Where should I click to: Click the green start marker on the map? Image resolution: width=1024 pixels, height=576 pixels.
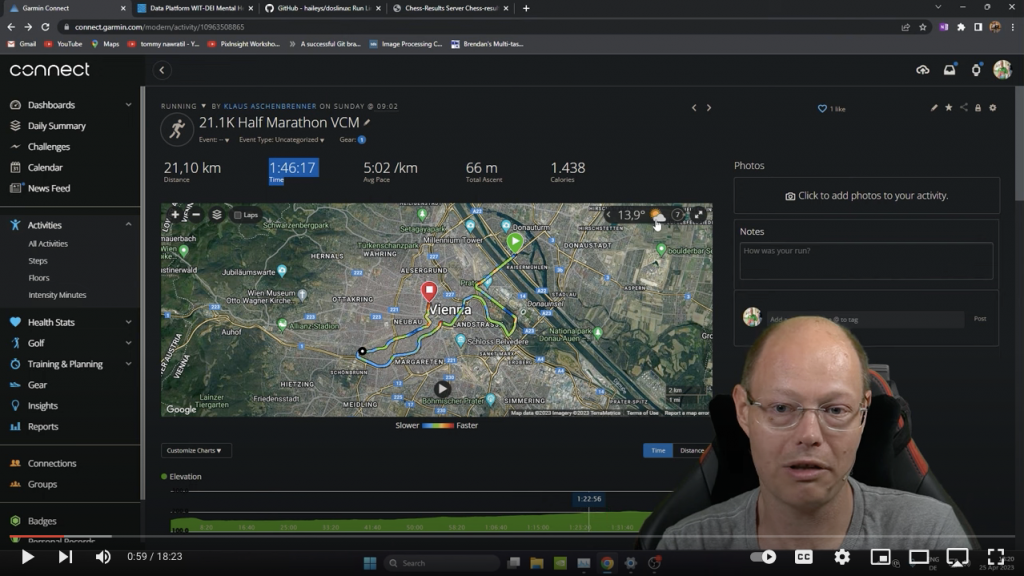pyautogui.click(x=515, y=242)
